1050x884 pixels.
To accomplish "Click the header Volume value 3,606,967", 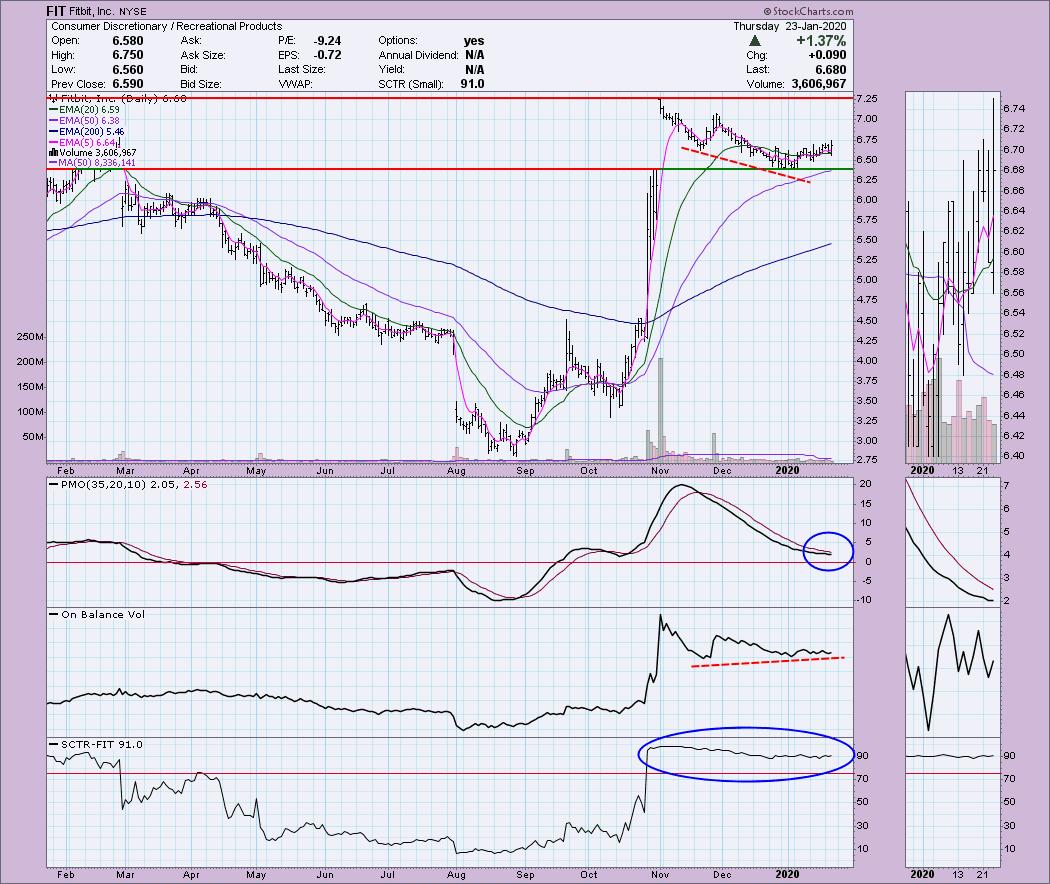I will (x=819, y=84).
